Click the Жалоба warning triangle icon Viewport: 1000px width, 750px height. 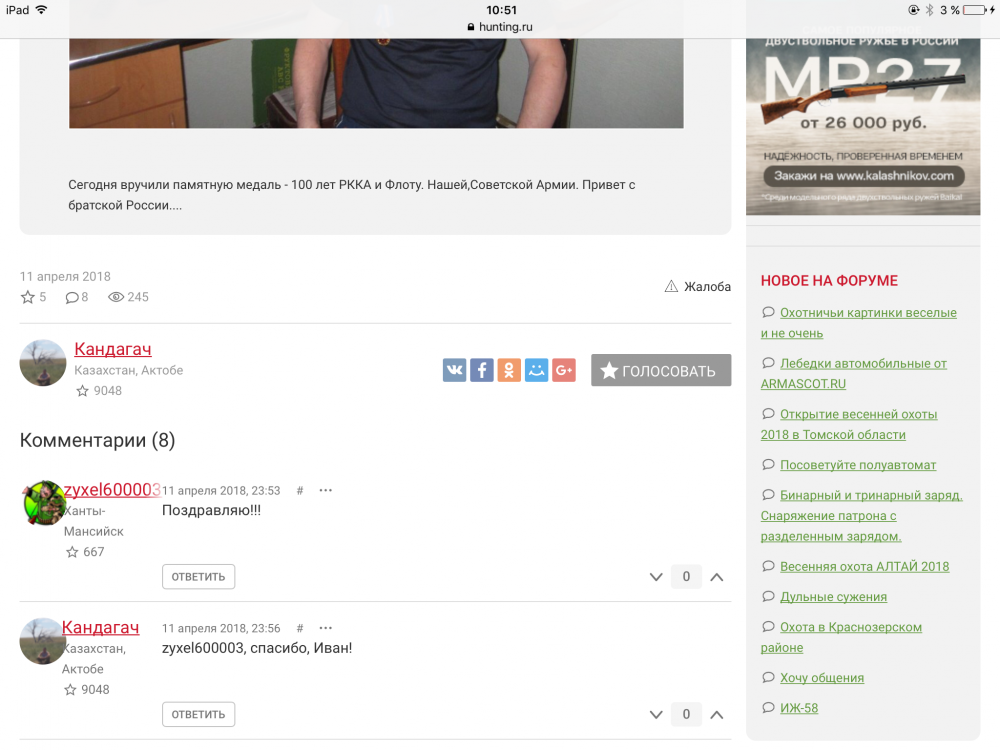(x=671, y=286)
